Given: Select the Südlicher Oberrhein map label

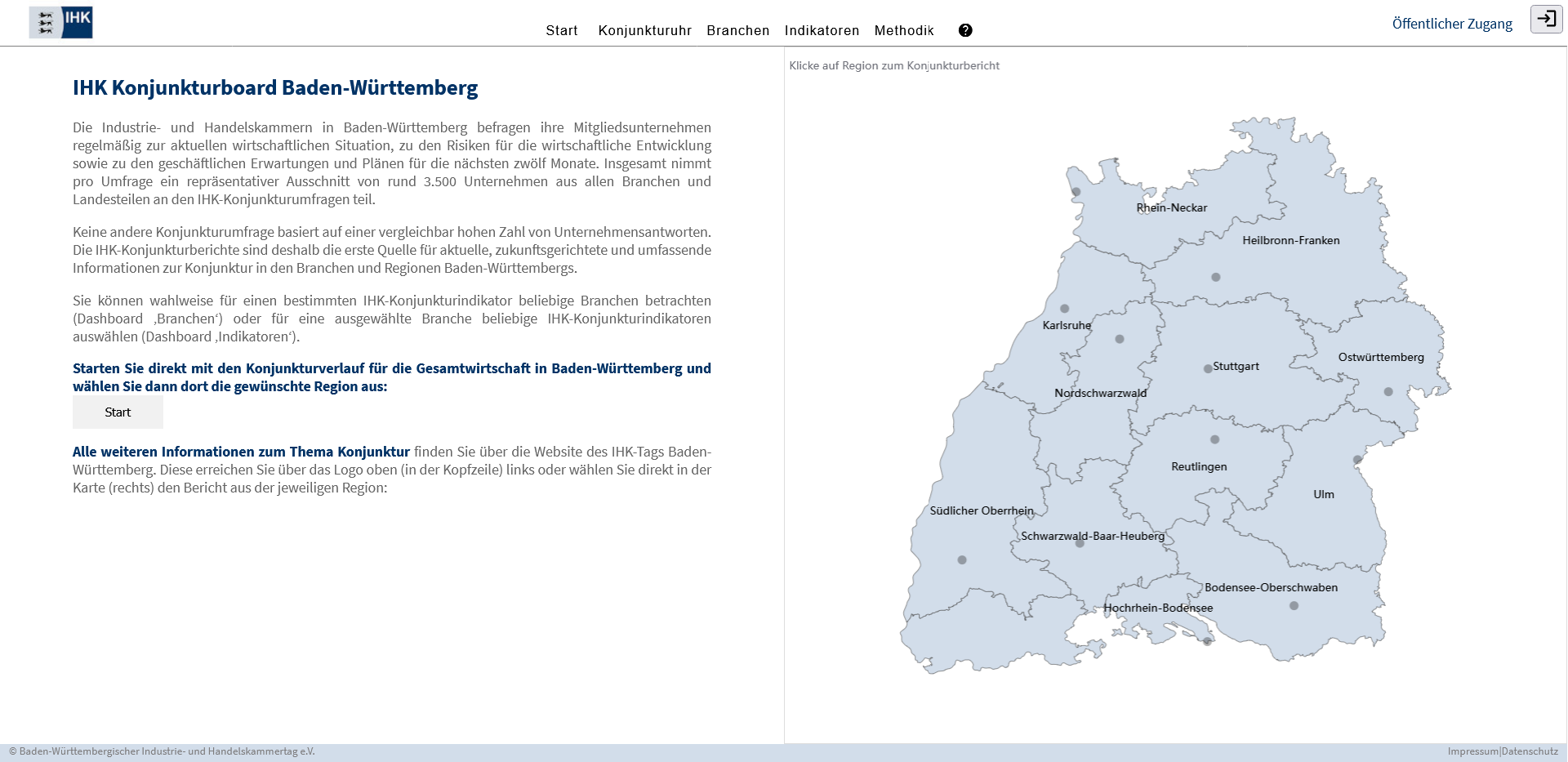Looking at the screenshot, I should 981,511.
